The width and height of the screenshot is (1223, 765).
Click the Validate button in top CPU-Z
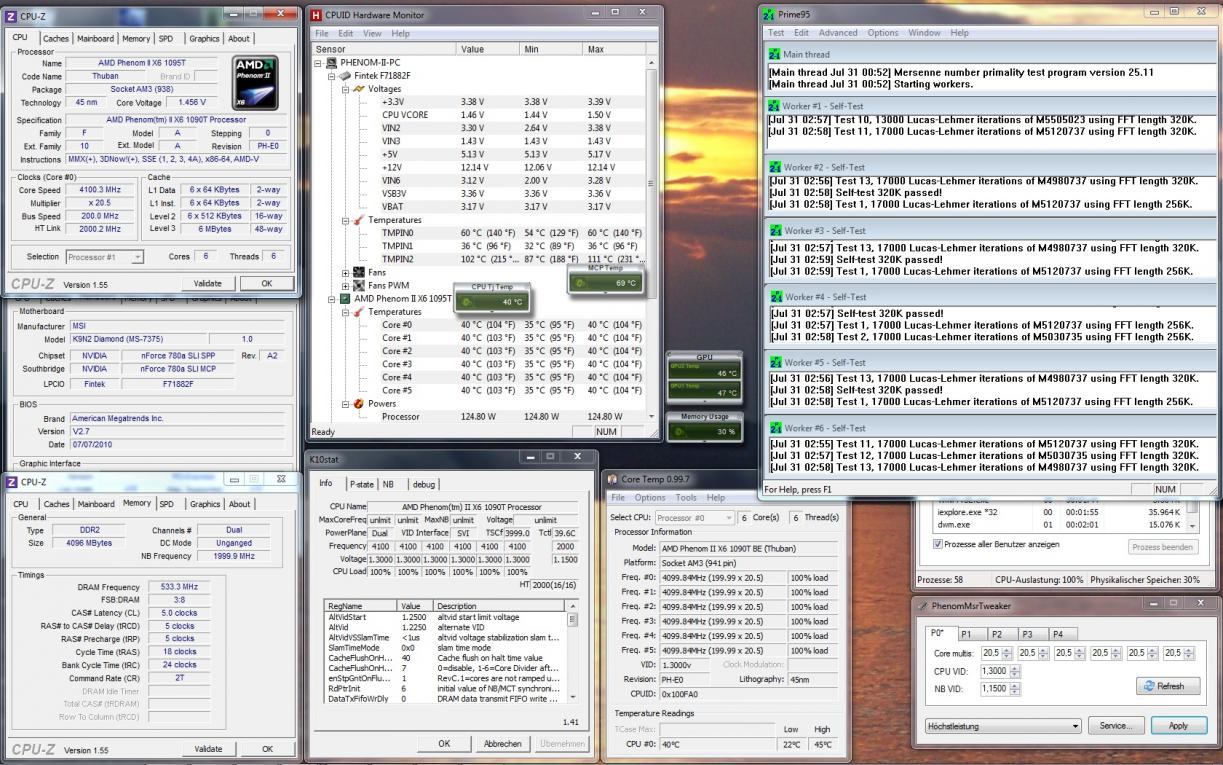pyautogui.click(x=207, y=283)
